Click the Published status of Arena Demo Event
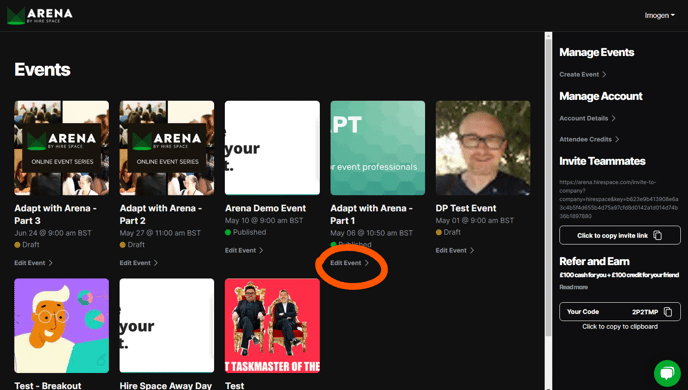The width and height of the screenshot is (688, 390). (245, 232)
